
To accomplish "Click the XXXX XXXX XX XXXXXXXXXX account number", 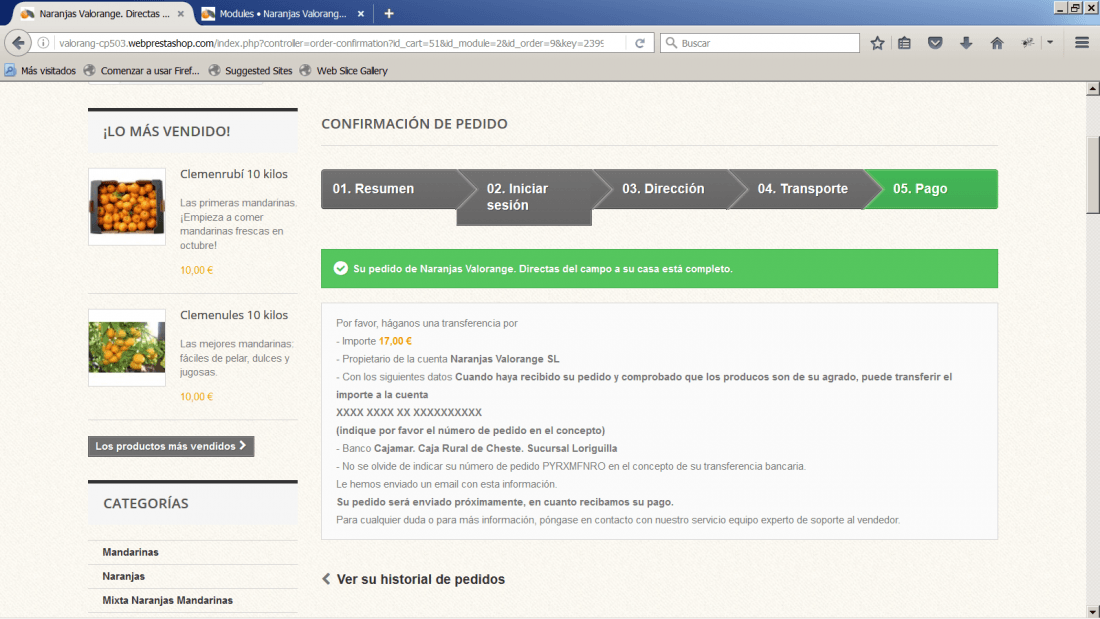I will tap(409, 413).
